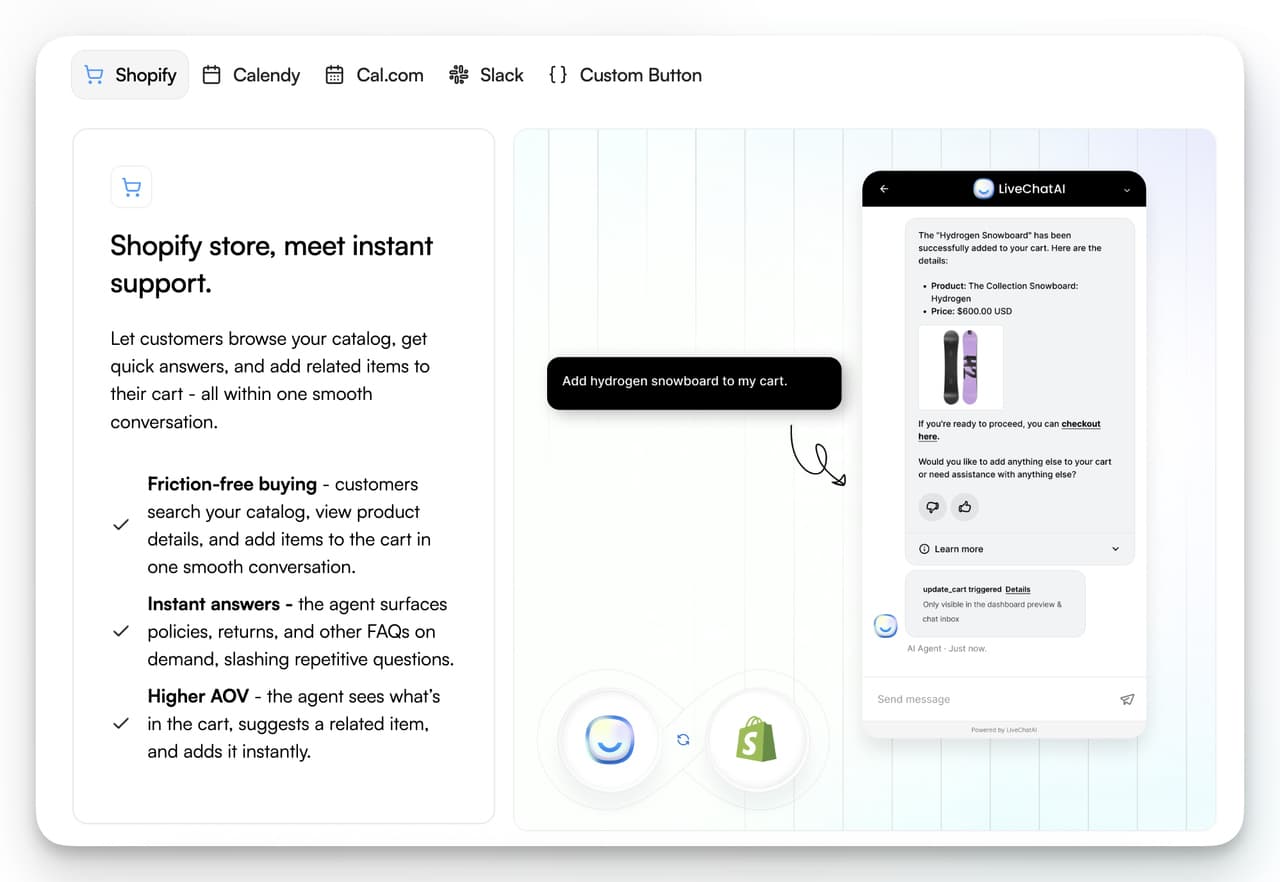Switch to the Calendly tab
Viewport: 1280px width, 882px height.
tap(251, 75)
